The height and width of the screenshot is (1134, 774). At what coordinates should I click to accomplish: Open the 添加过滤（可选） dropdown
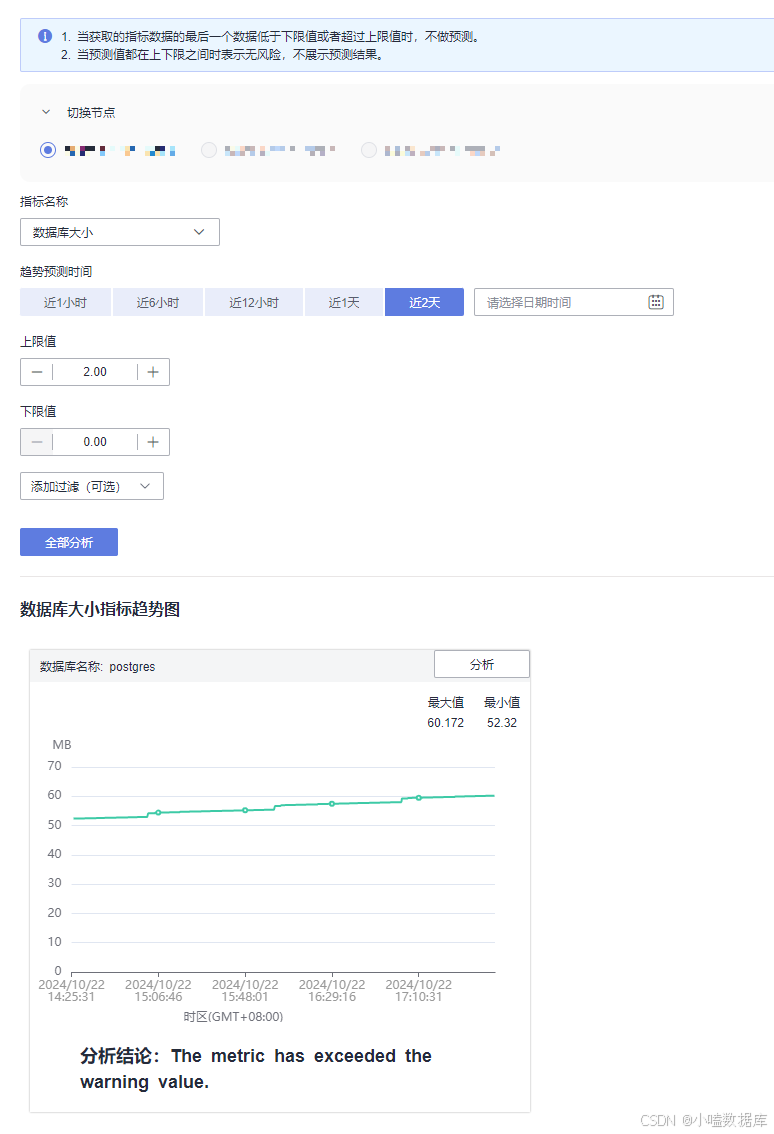92,486
